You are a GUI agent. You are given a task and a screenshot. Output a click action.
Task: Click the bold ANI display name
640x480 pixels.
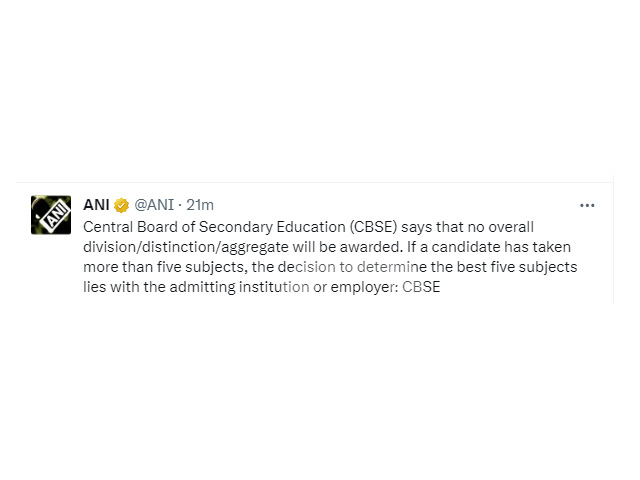(x=96, y=205)
